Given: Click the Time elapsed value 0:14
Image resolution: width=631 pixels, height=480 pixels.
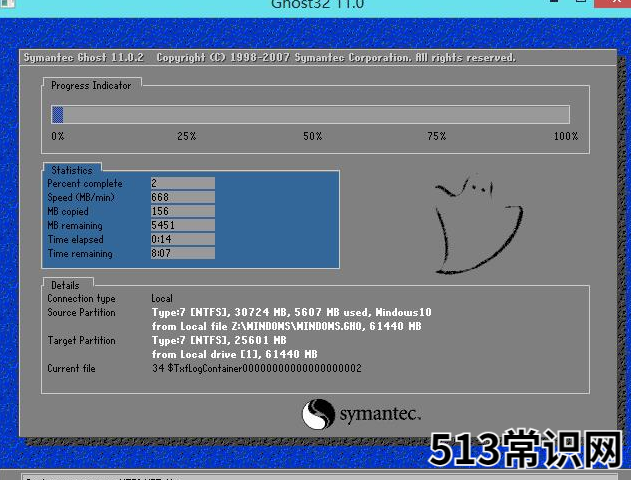Looking at the screenshot, I should [x=183, y=239].
